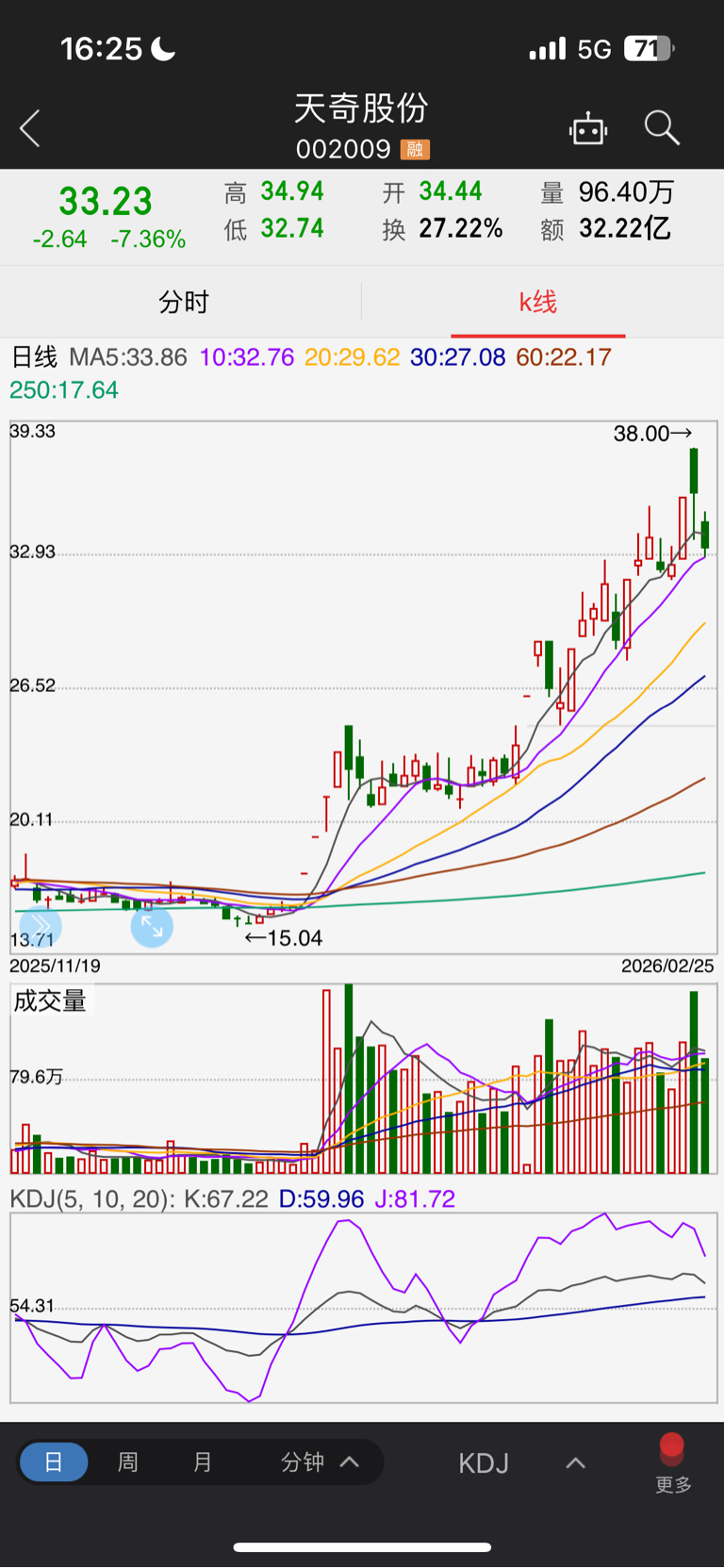Tap the amount value 32.22亿
Screen dimensions: 724x1568
point(625,228)
